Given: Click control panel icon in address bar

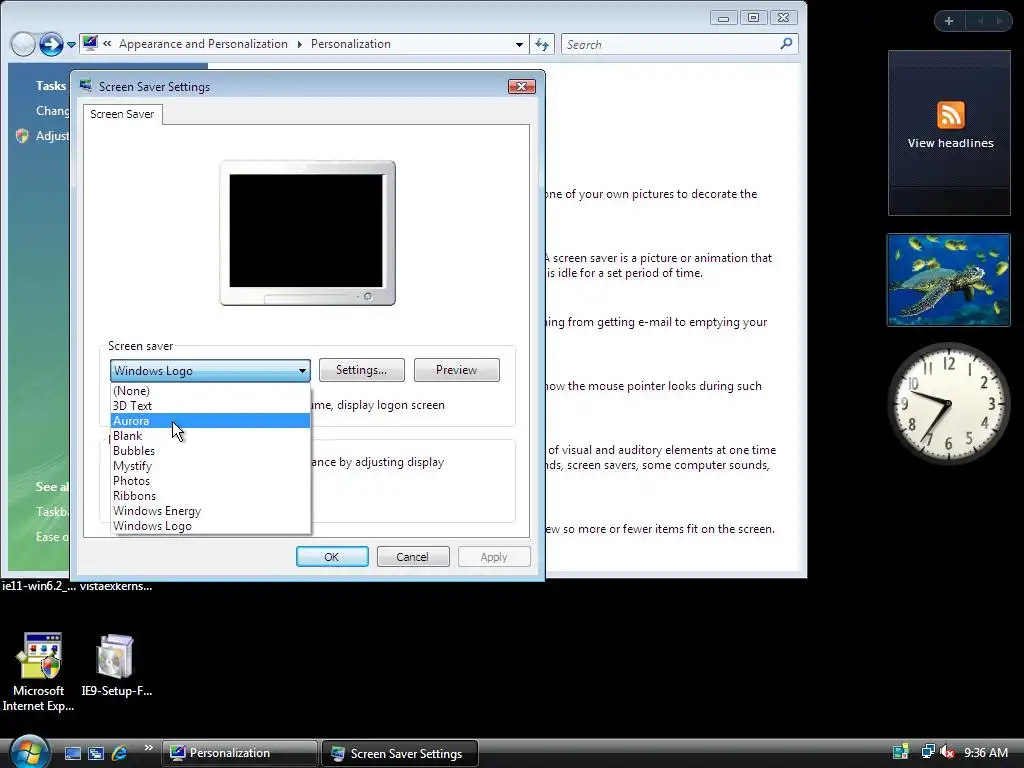Looking at the screenshot, I should point(90,44).
